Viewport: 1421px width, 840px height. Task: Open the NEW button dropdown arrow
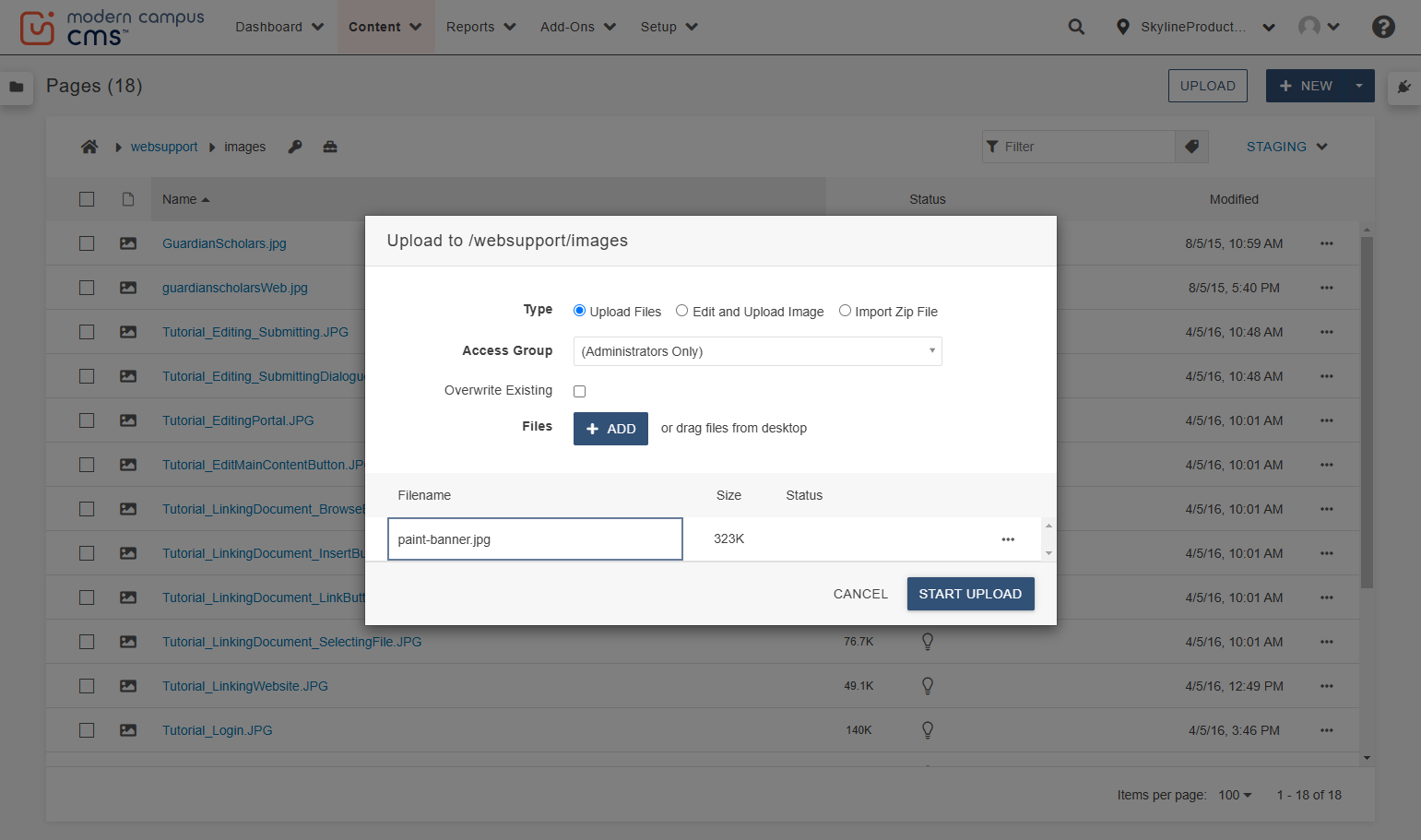(x=1359, y=86)
